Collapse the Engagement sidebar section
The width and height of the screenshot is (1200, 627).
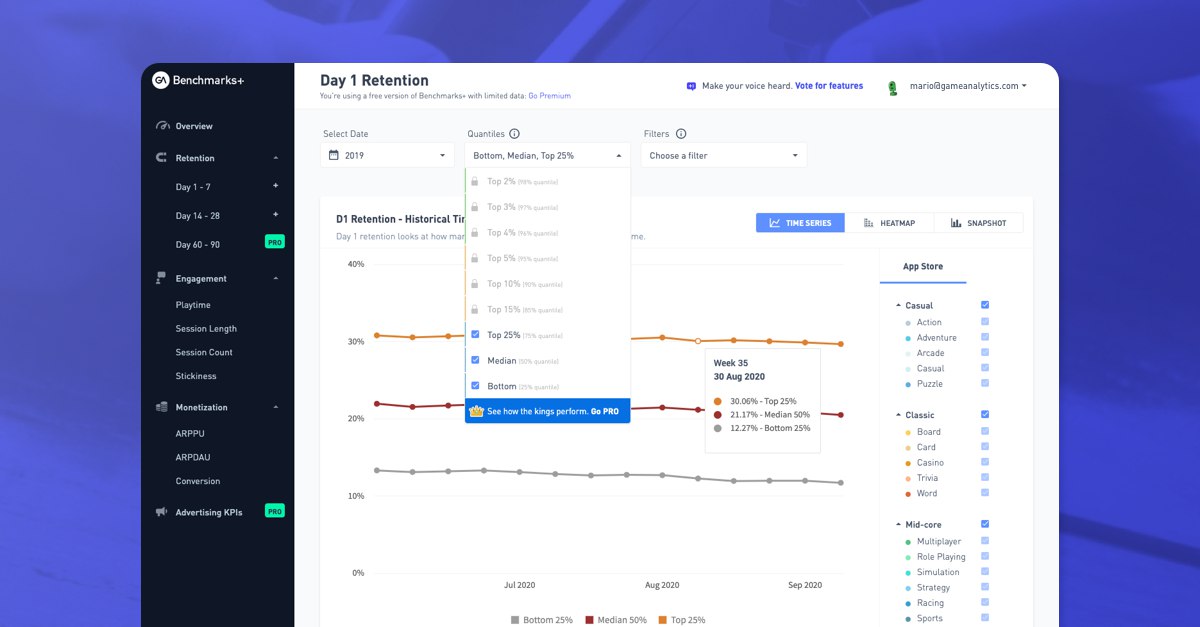tap(276, 279)
